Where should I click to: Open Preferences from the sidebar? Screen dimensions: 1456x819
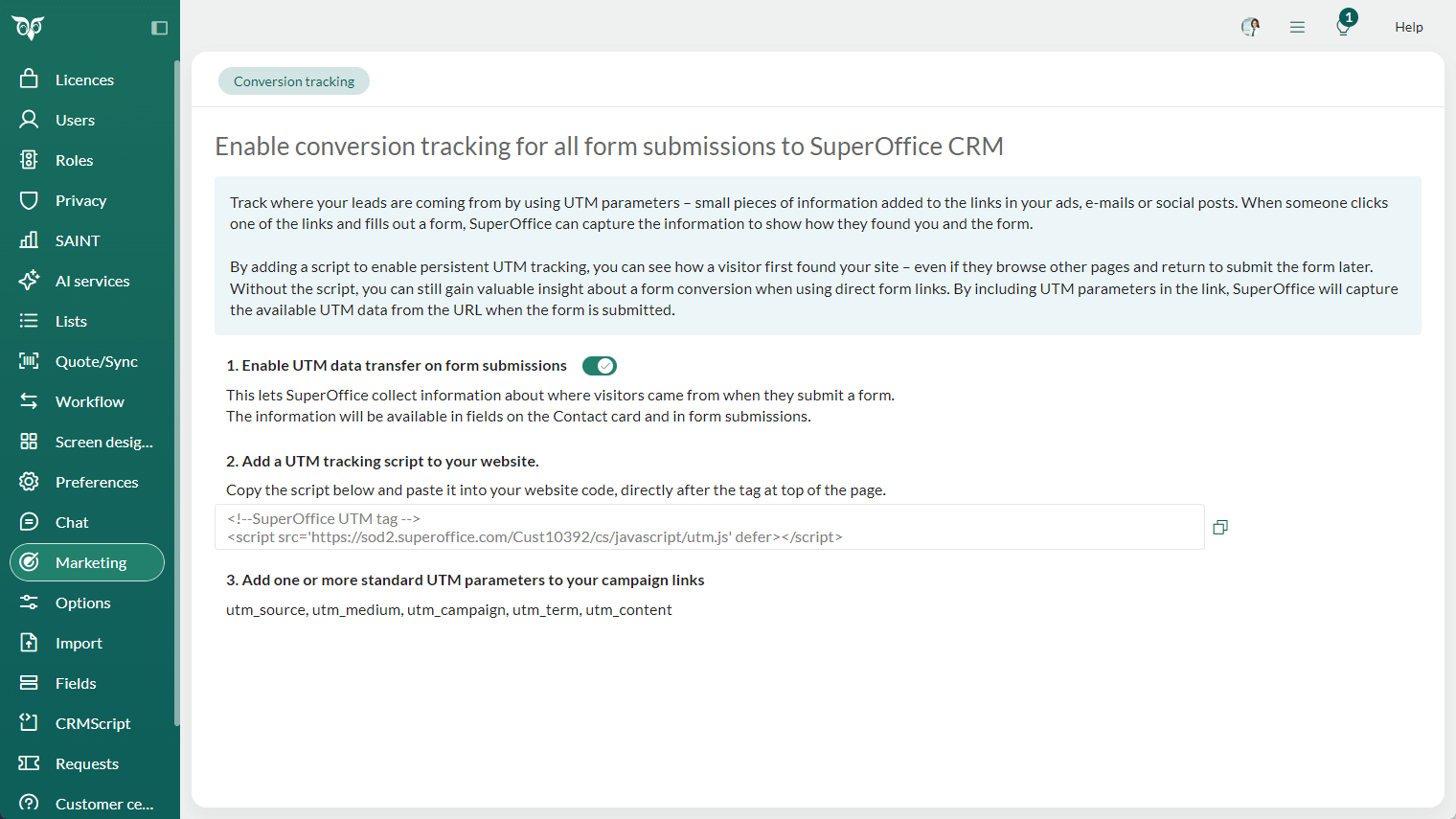click(97, 482)
